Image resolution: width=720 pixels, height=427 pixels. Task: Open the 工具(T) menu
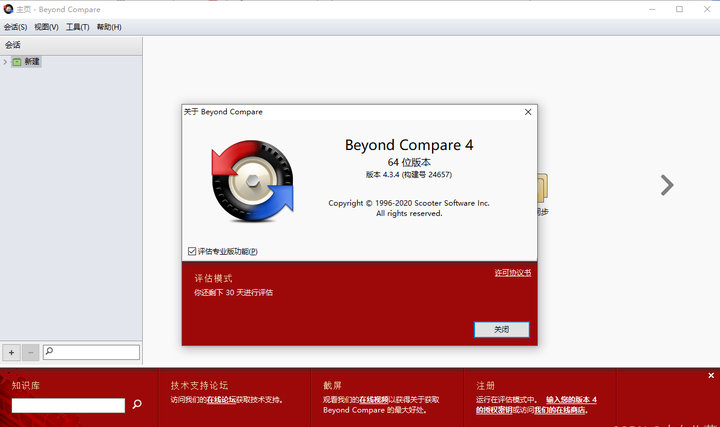77,27
